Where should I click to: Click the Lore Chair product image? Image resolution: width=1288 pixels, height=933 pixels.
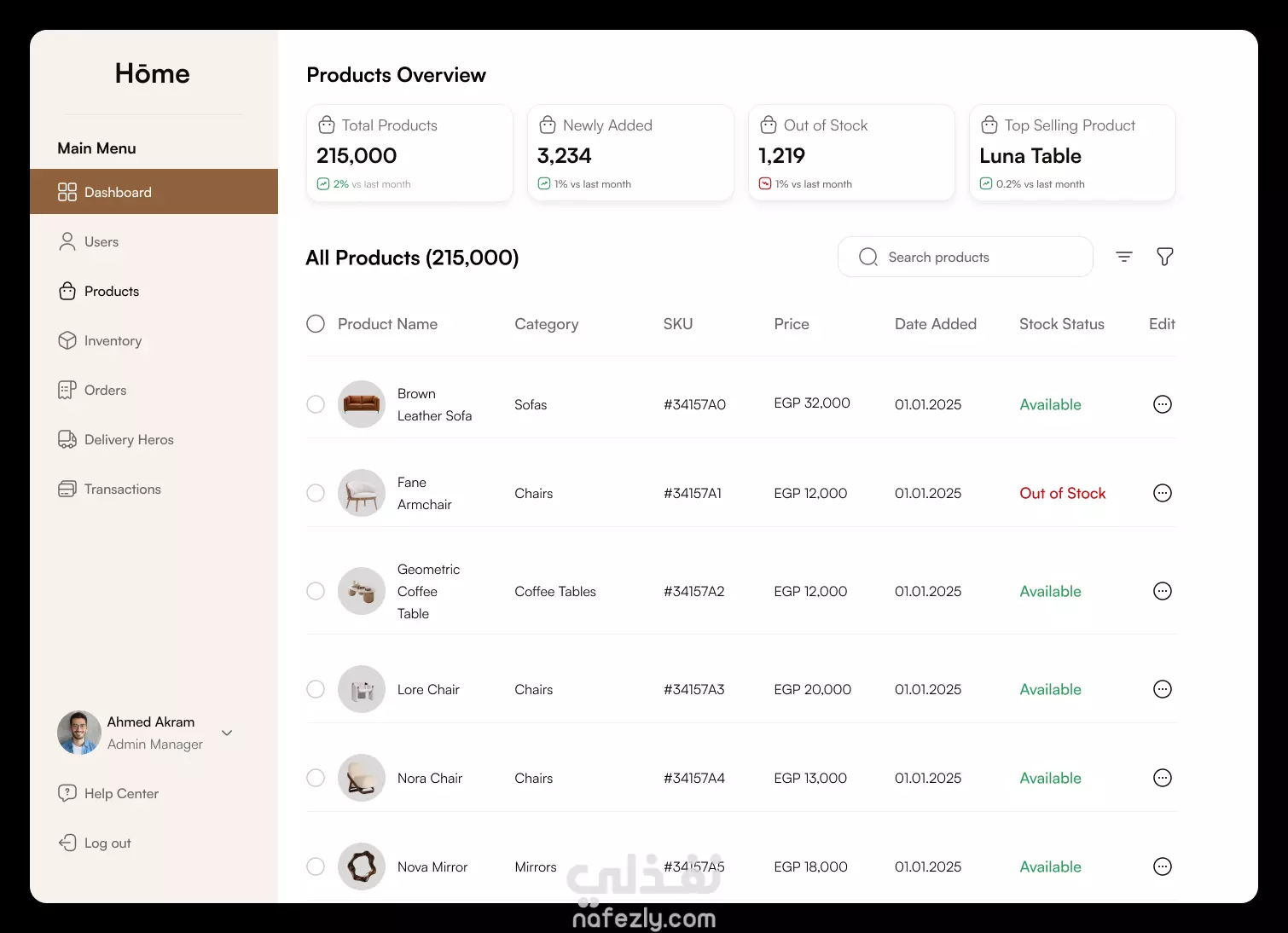[362, 689]
